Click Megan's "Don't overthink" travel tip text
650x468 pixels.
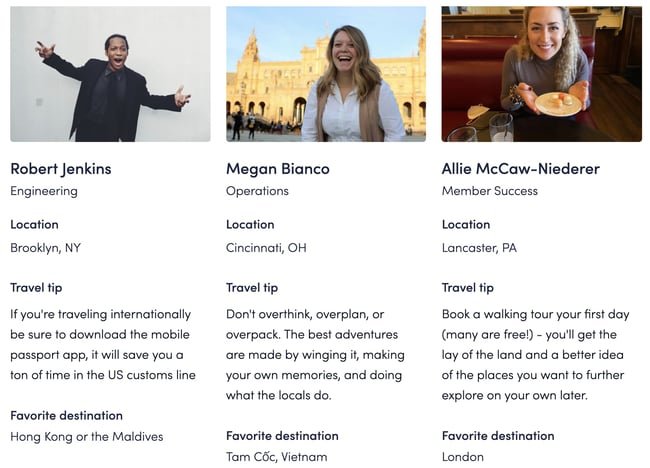click(315, 355)
